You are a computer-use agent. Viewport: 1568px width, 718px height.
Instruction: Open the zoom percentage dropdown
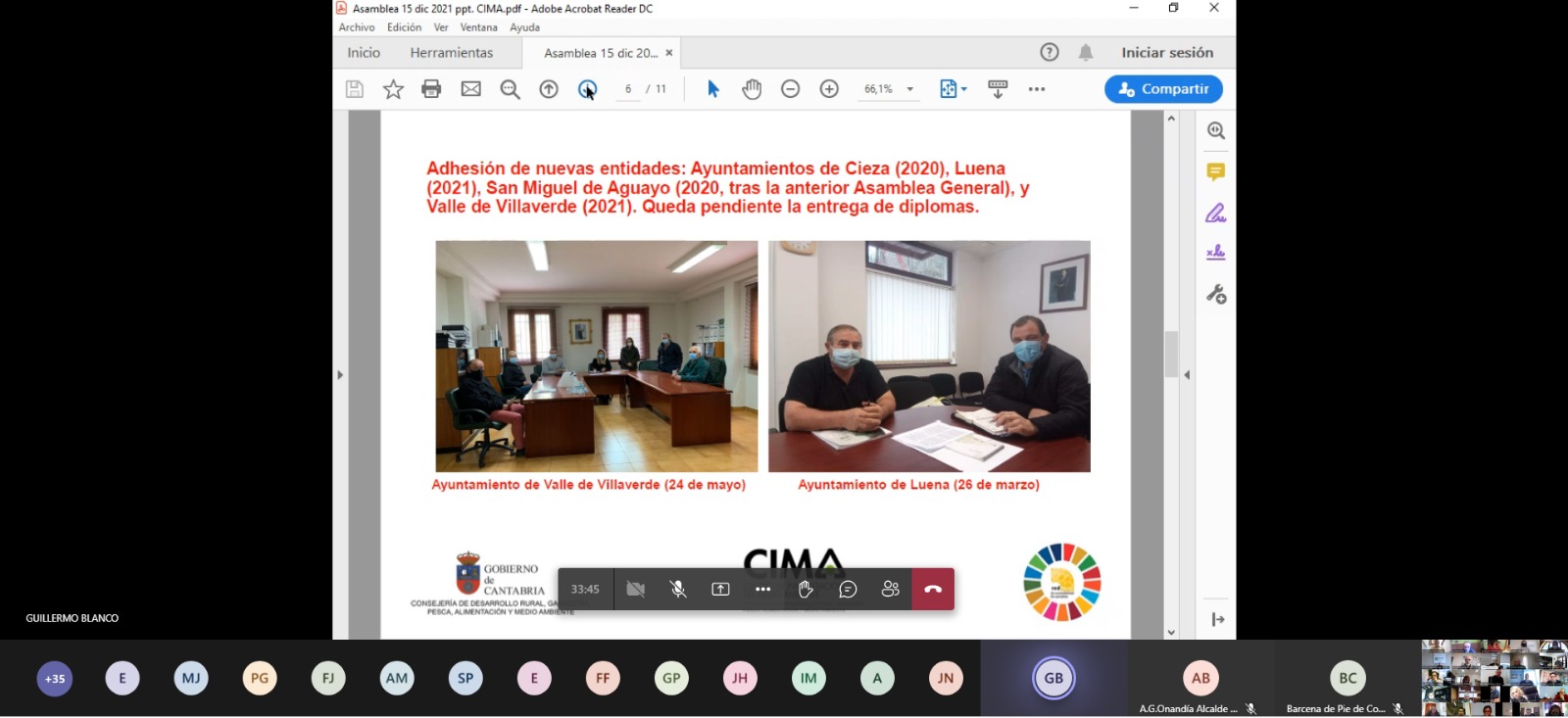click(910, 89)
